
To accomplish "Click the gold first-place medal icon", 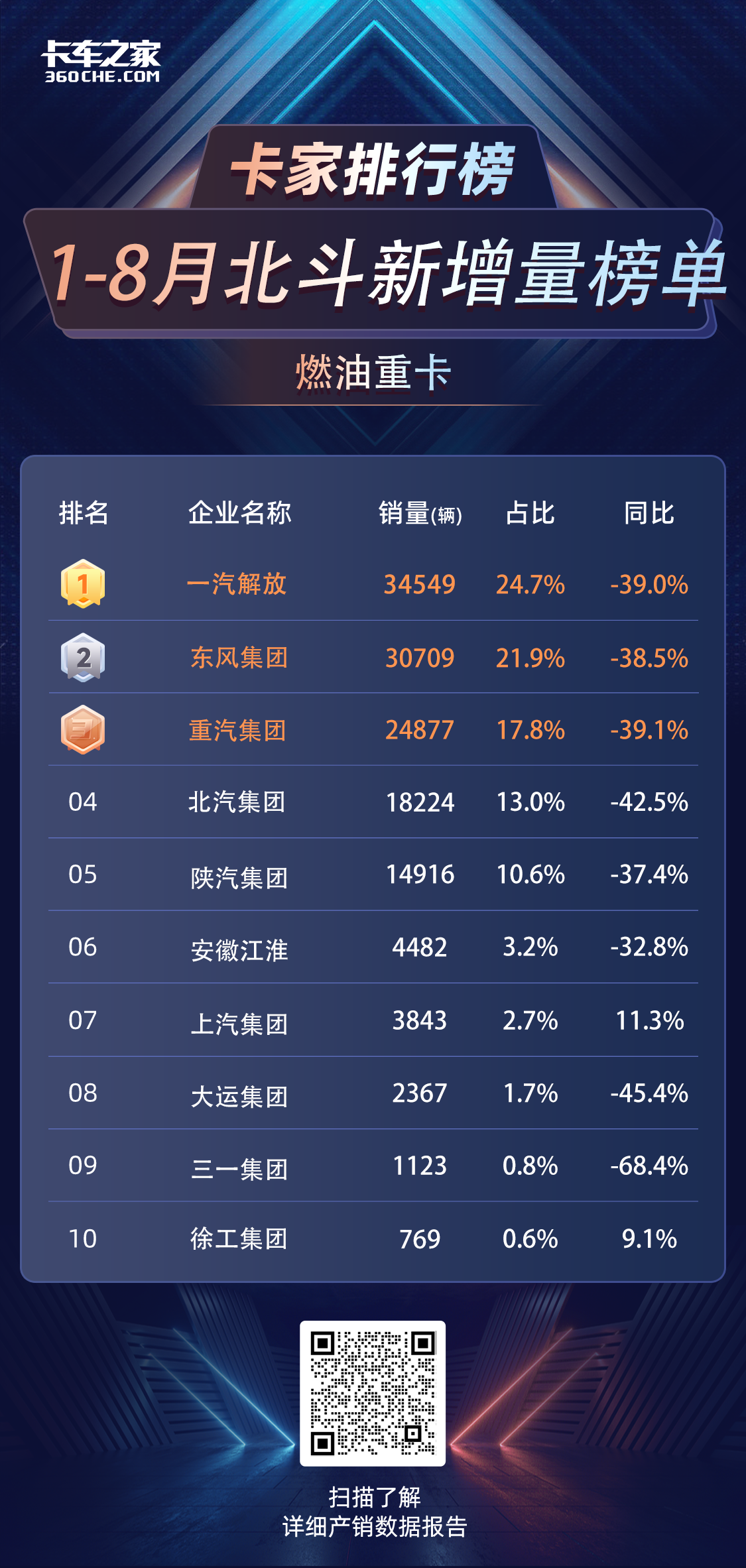I will tap(83, 584).
